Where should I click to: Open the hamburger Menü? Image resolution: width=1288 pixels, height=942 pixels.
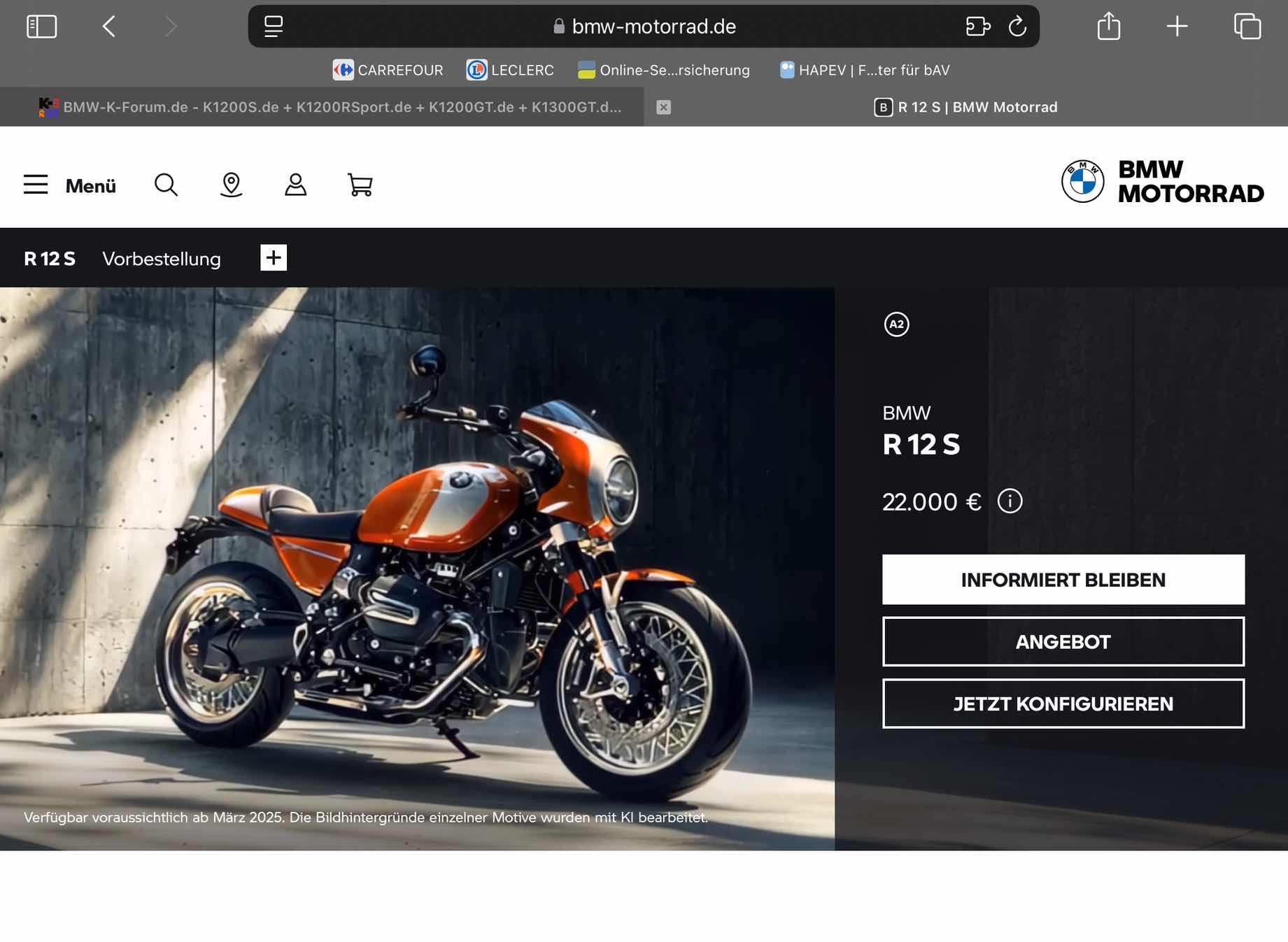(69, 185)
